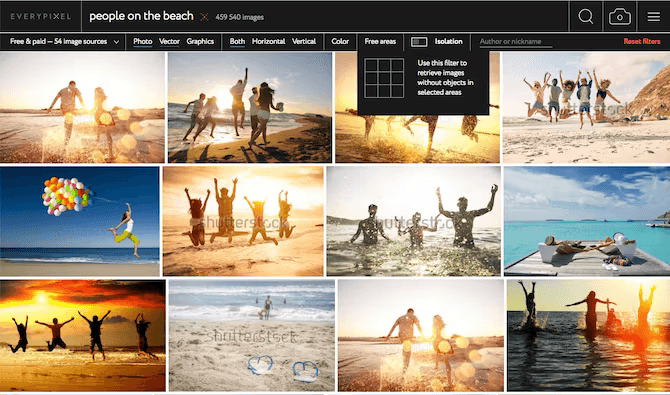This screenshot has height=395, width=670.
Task: Click '459 540 images' result count
Action: (x=239, y=18)
